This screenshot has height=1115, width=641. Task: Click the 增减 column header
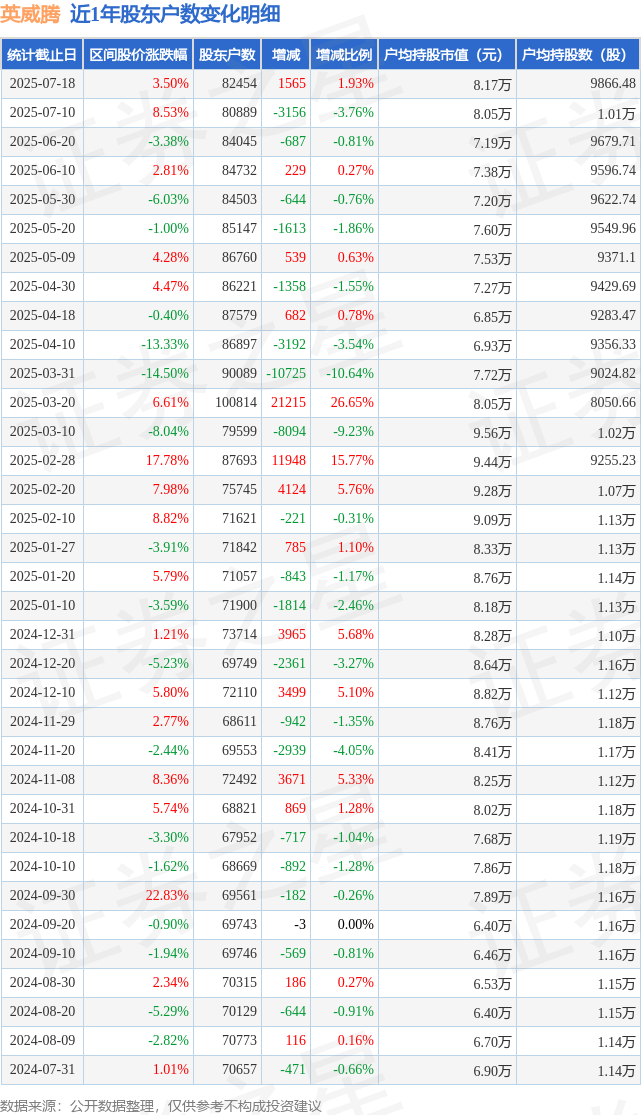tap(286, 55)
